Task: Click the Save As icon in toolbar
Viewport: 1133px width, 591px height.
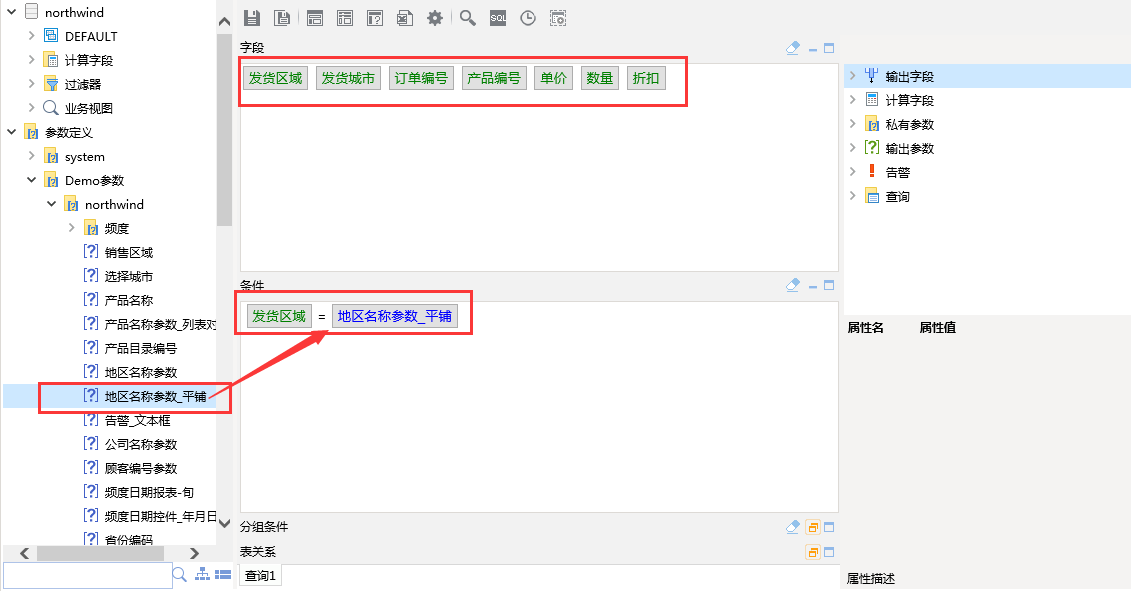Action: click(283, 18)
